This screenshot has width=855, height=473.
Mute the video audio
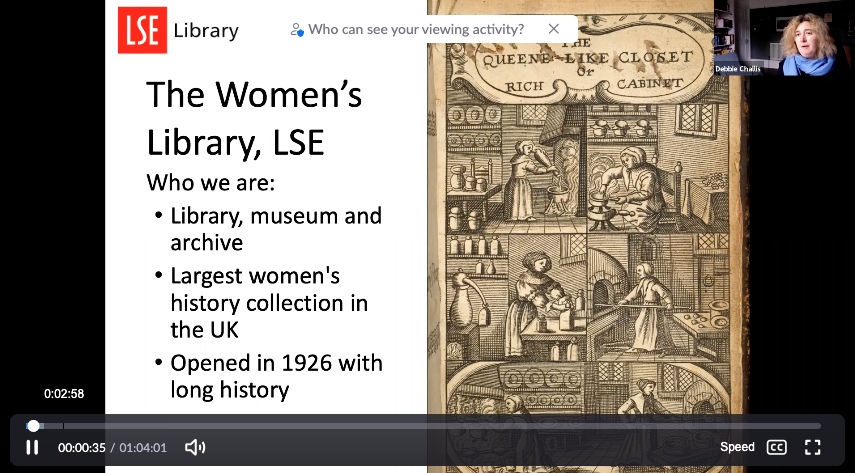pos(195,447)
